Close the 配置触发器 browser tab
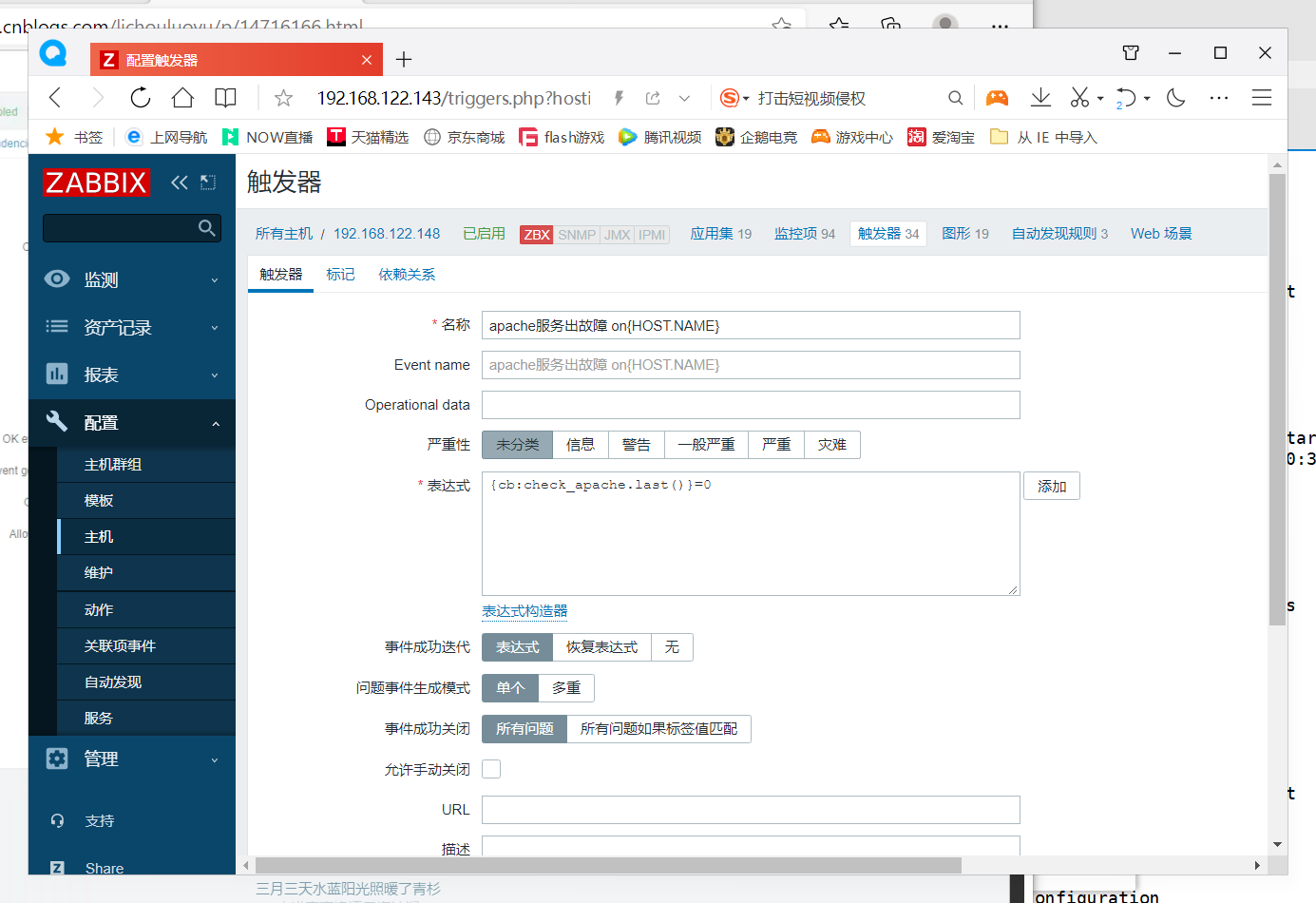Viewport: 1316px width, 903px height. 367,60
